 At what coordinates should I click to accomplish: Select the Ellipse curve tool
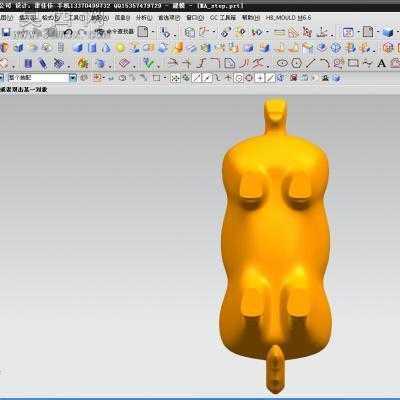tap(282, 63)
